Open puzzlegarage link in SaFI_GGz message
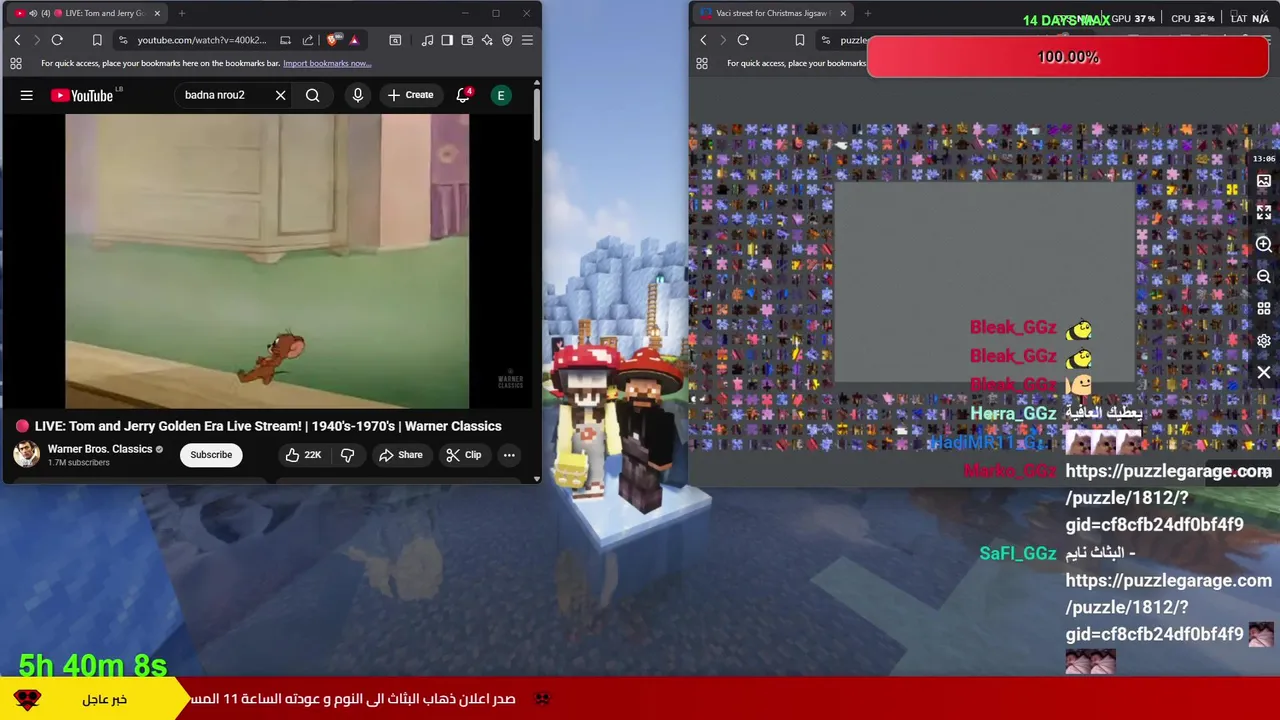The height and width of the screenshot is (720, 1280). click(1168, 607)
